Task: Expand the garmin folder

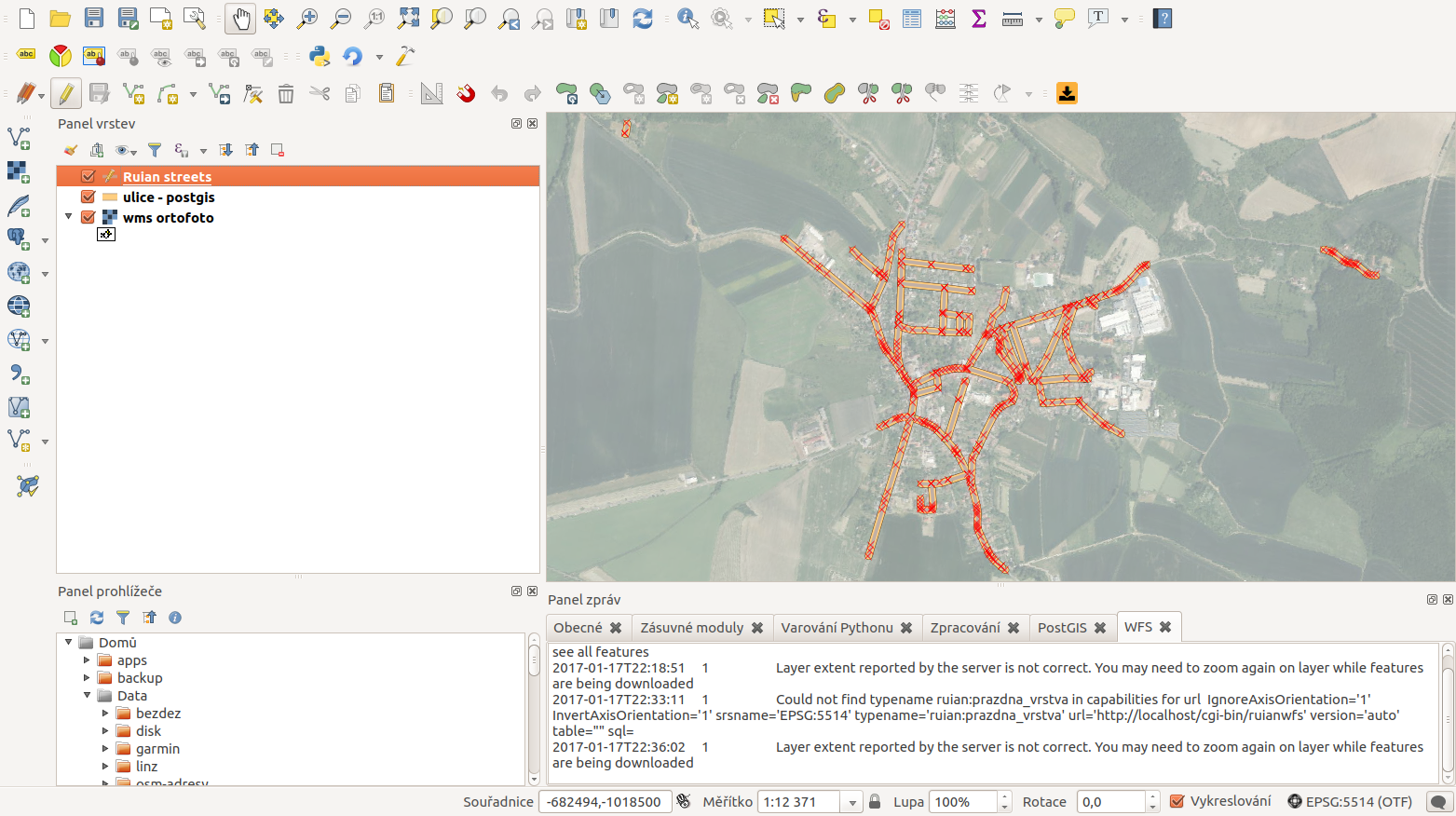Action: click(105, 748)
